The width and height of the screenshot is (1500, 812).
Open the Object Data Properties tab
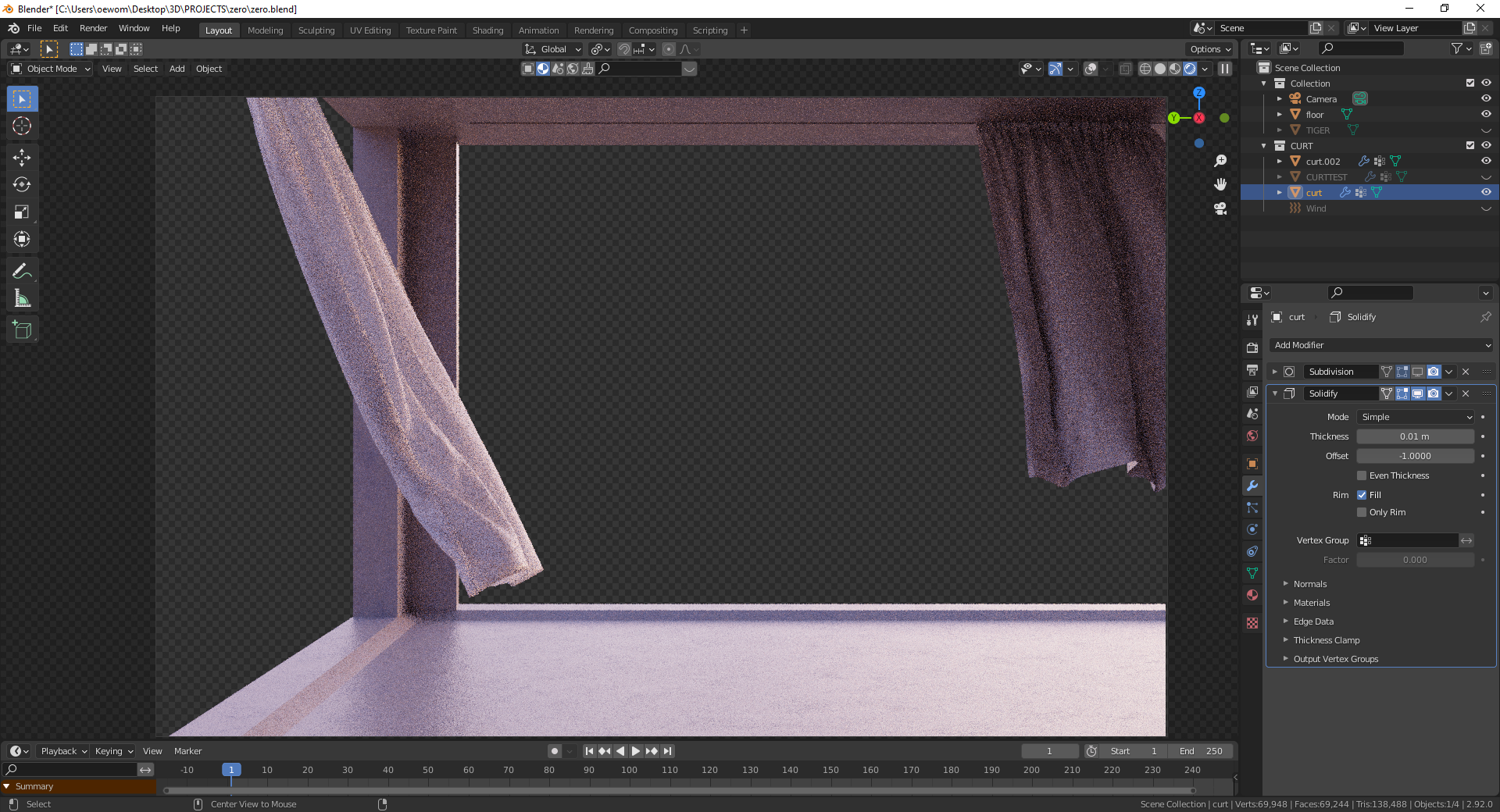(x=1252, y=573)
